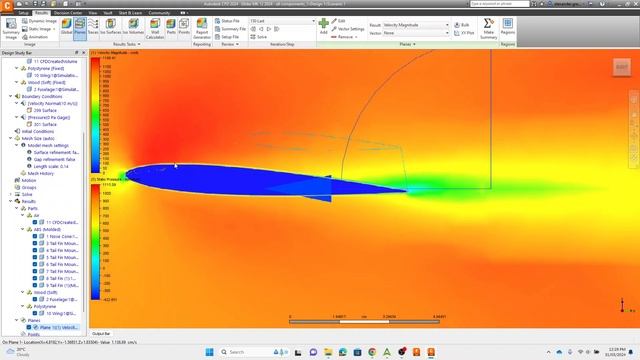Expand the Results Tasks panel menu

point(127,44)
